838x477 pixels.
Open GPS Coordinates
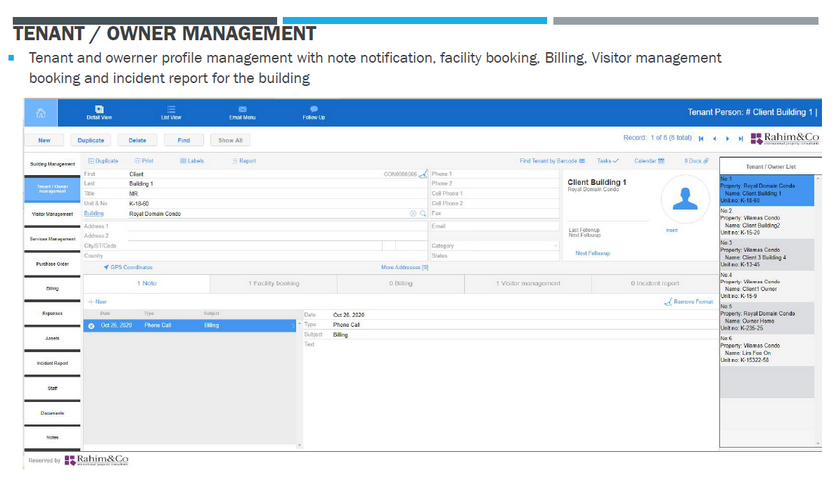click(x=128, y=267)
